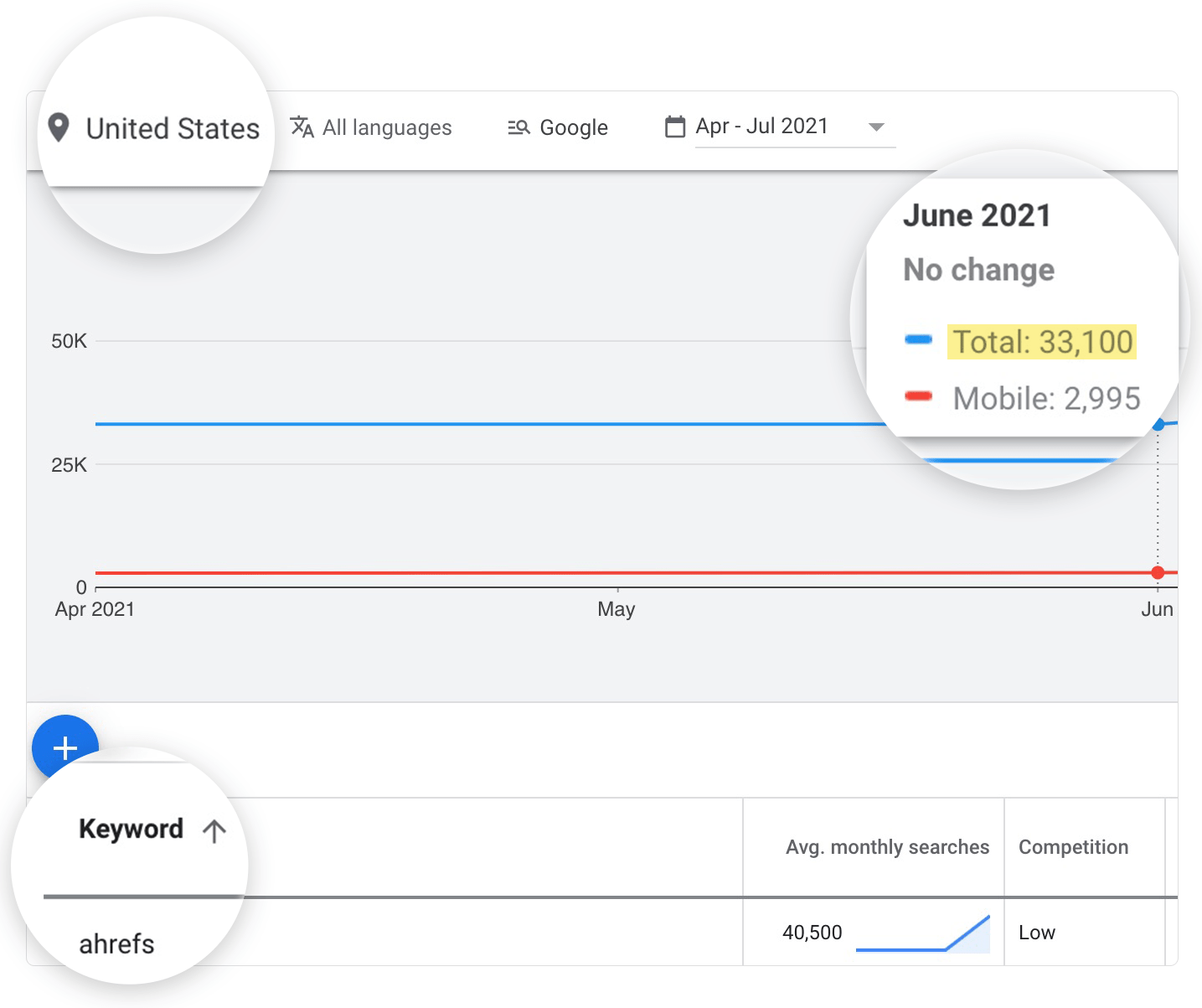
Task: Select the All languages translation icon
Action: point(301,127)
